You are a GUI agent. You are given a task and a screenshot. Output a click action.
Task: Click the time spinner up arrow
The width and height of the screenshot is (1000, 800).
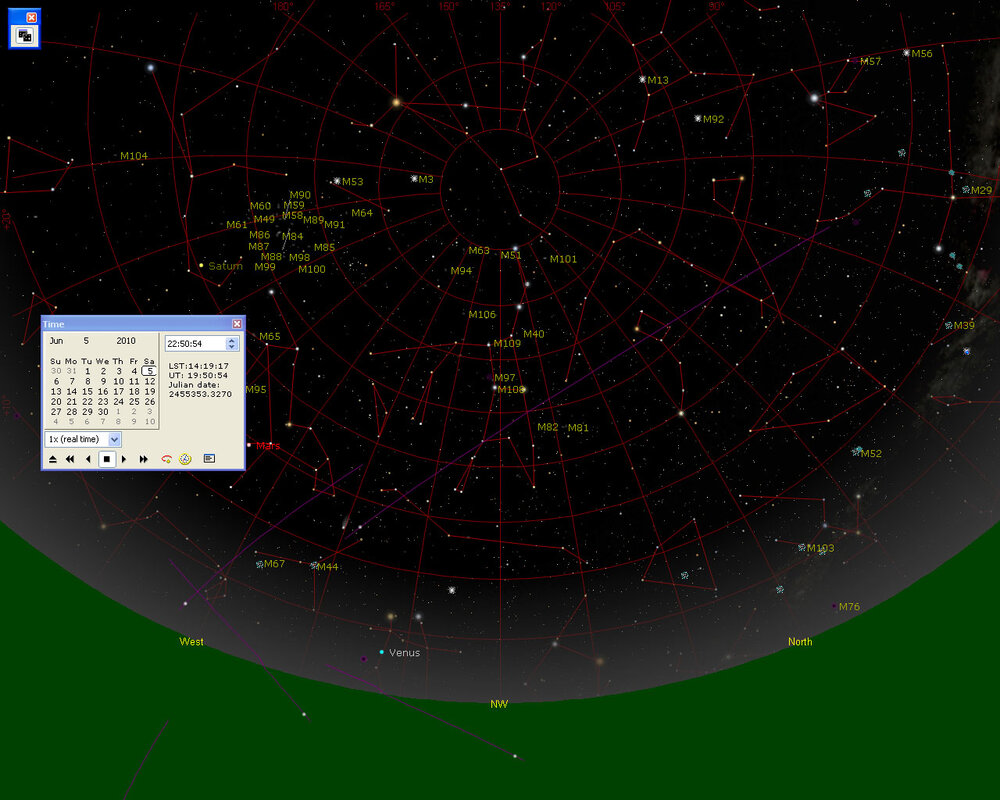tap(232, 340)
